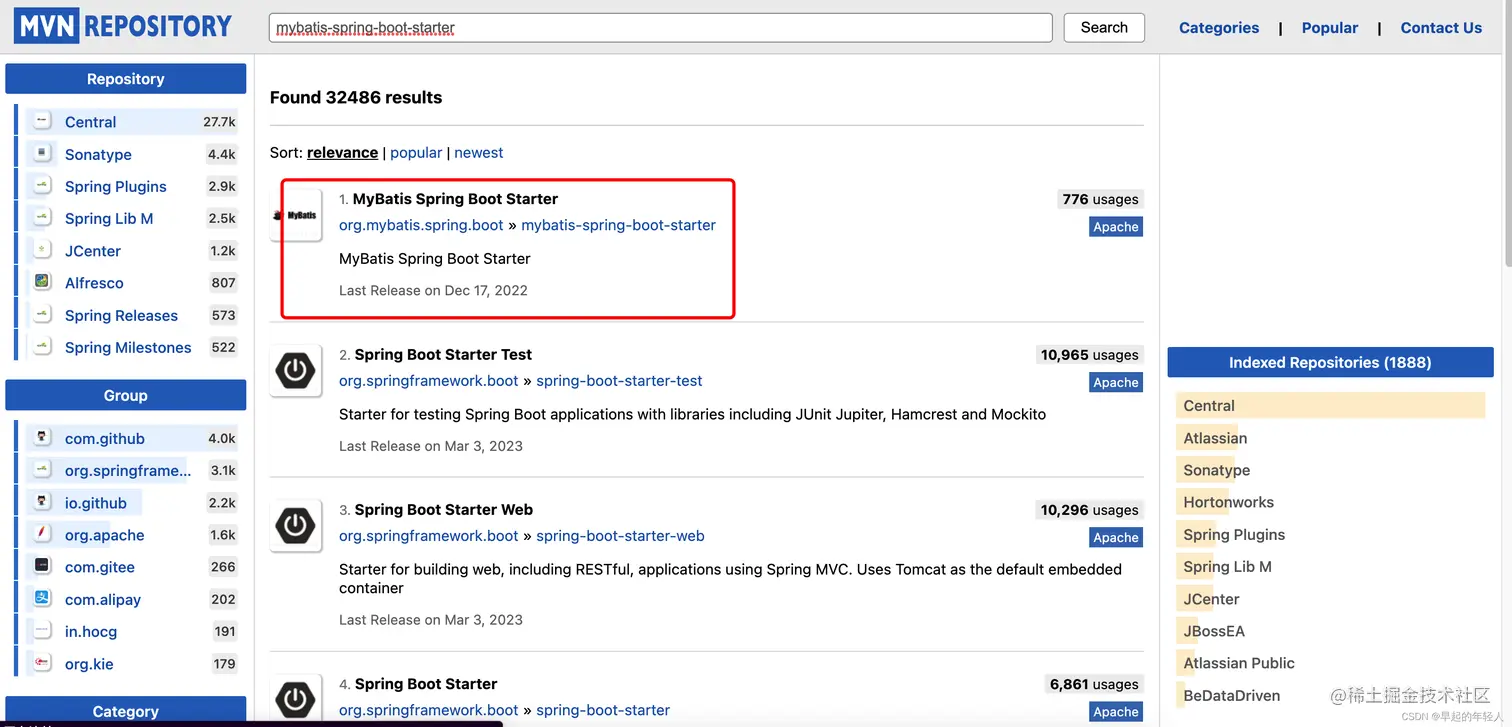
Task: Click the com.alipay group icon
Action: coord(42,598)
